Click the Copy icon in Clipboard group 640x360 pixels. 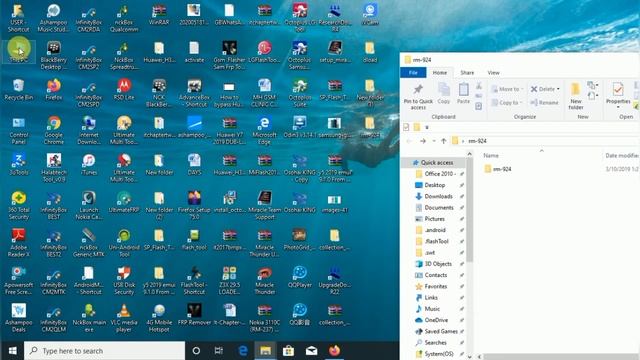tap(443, 93)
